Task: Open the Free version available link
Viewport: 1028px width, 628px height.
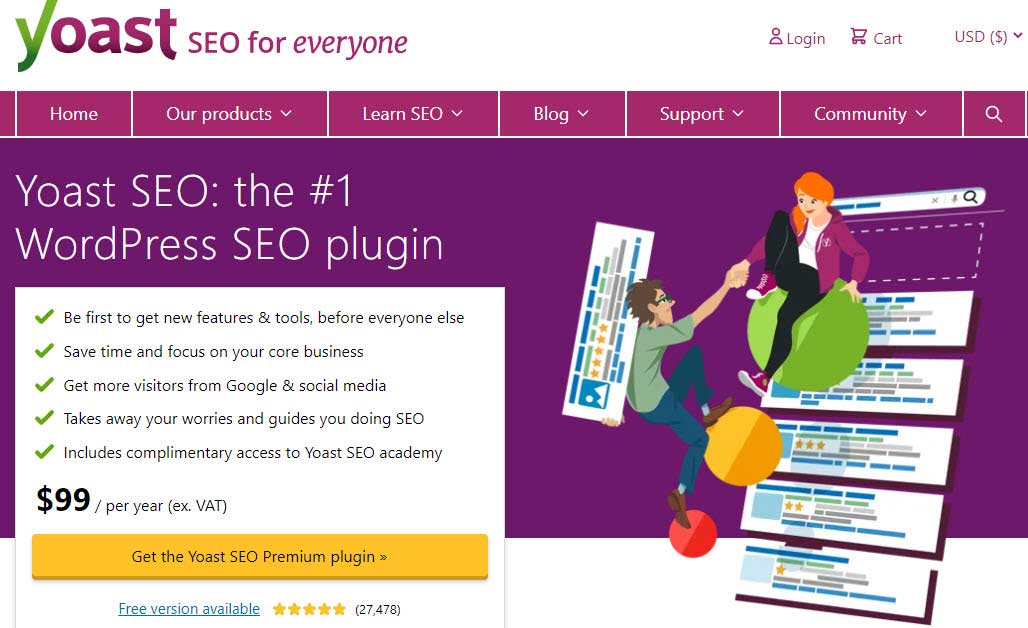Action: [189, 609]
